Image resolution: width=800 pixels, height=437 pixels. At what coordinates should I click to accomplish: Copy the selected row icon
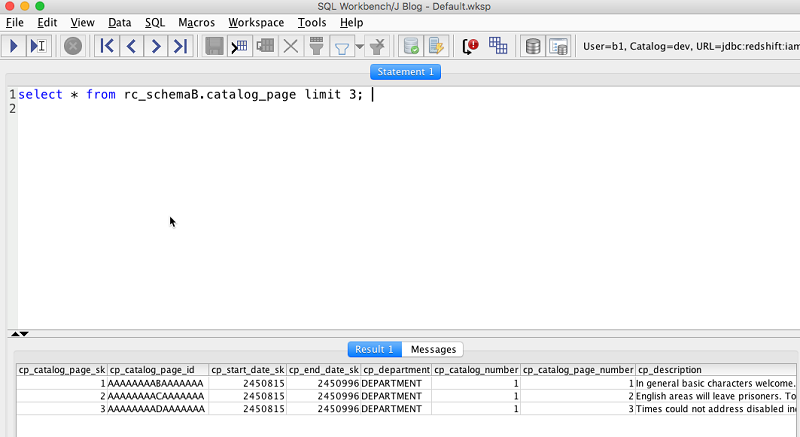[265, 46]
